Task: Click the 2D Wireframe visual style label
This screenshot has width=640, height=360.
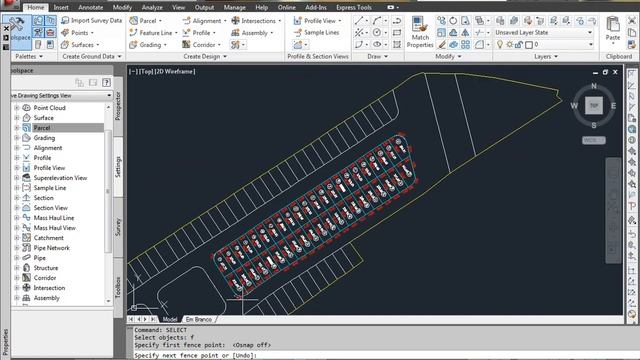Action: 176,71
